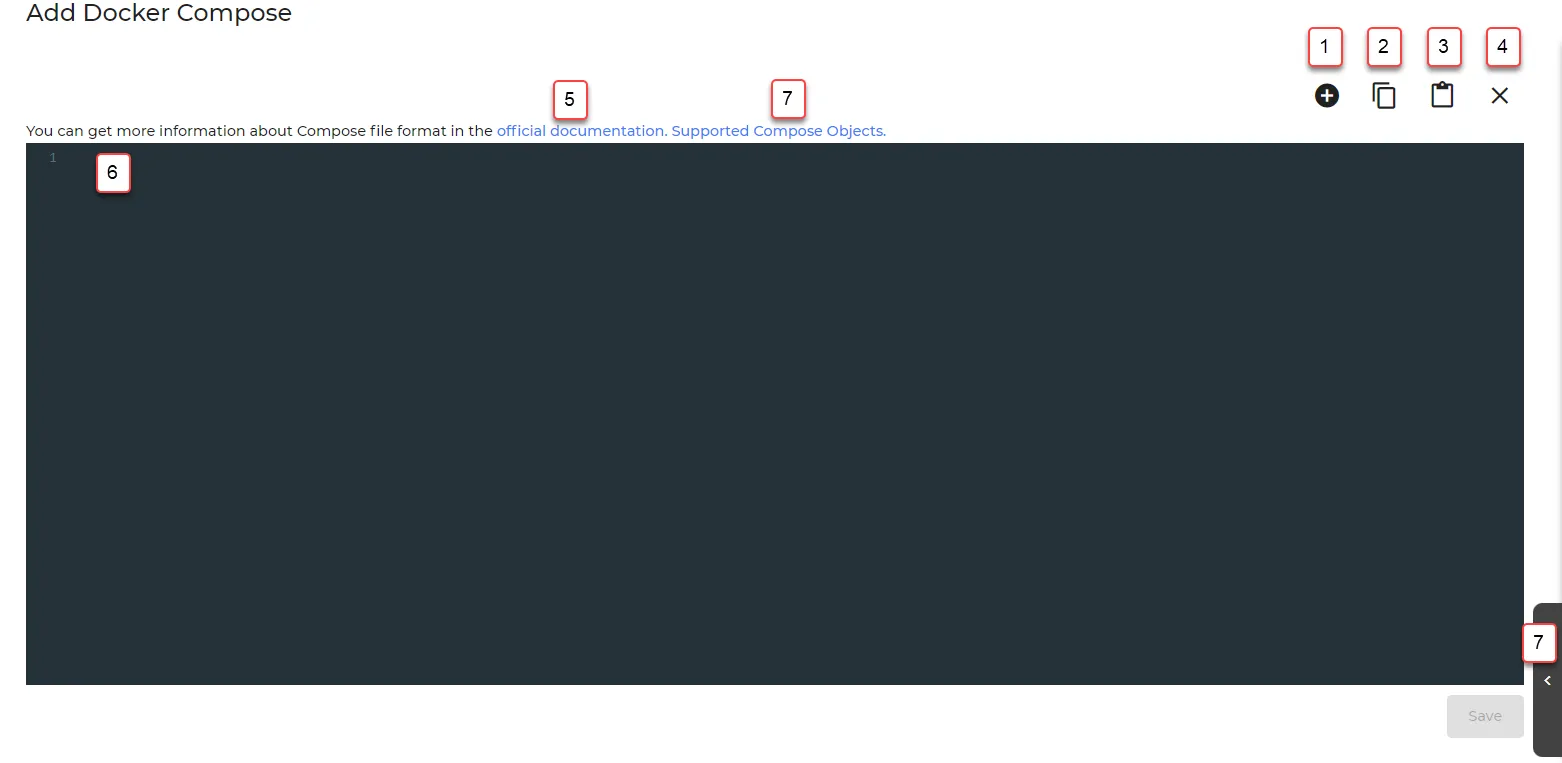Image resolution: width=1562 pixels, height=763 pixels.
Task: Click the add (plus circle) icon
Action: click(x=1327, y=96)
